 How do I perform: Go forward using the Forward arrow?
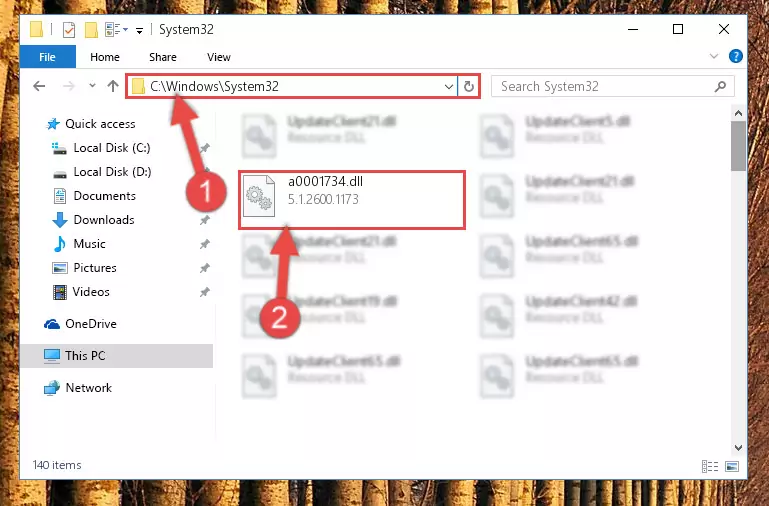[x=69, y=86]
